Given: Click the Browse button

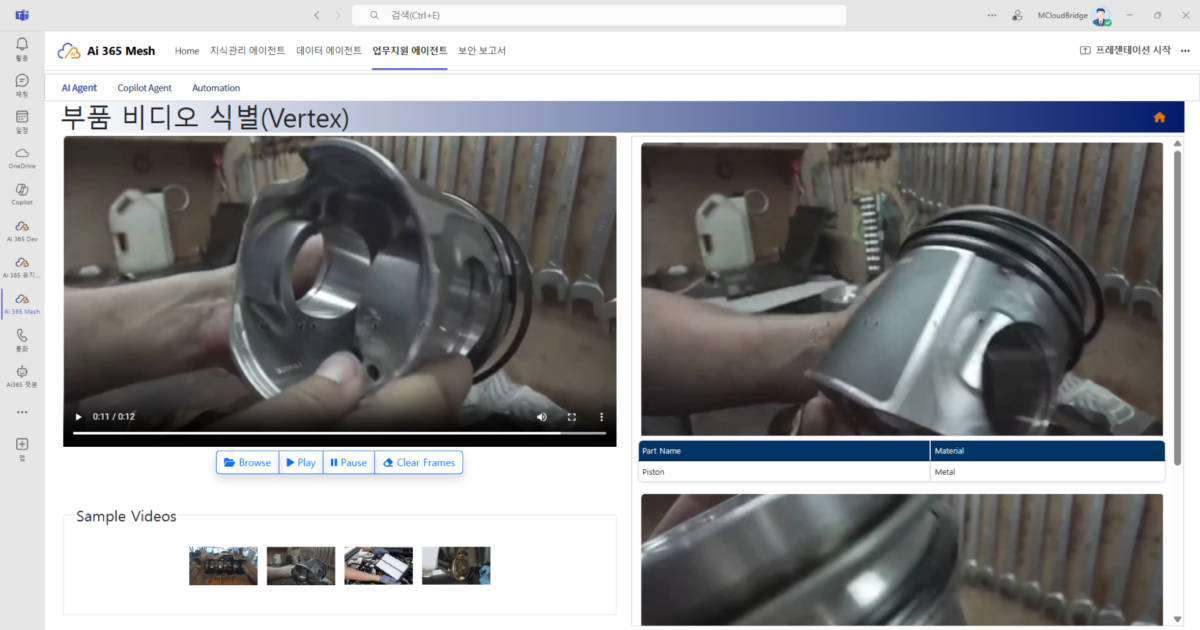Looking at the screenshot, I should [247, 463].
